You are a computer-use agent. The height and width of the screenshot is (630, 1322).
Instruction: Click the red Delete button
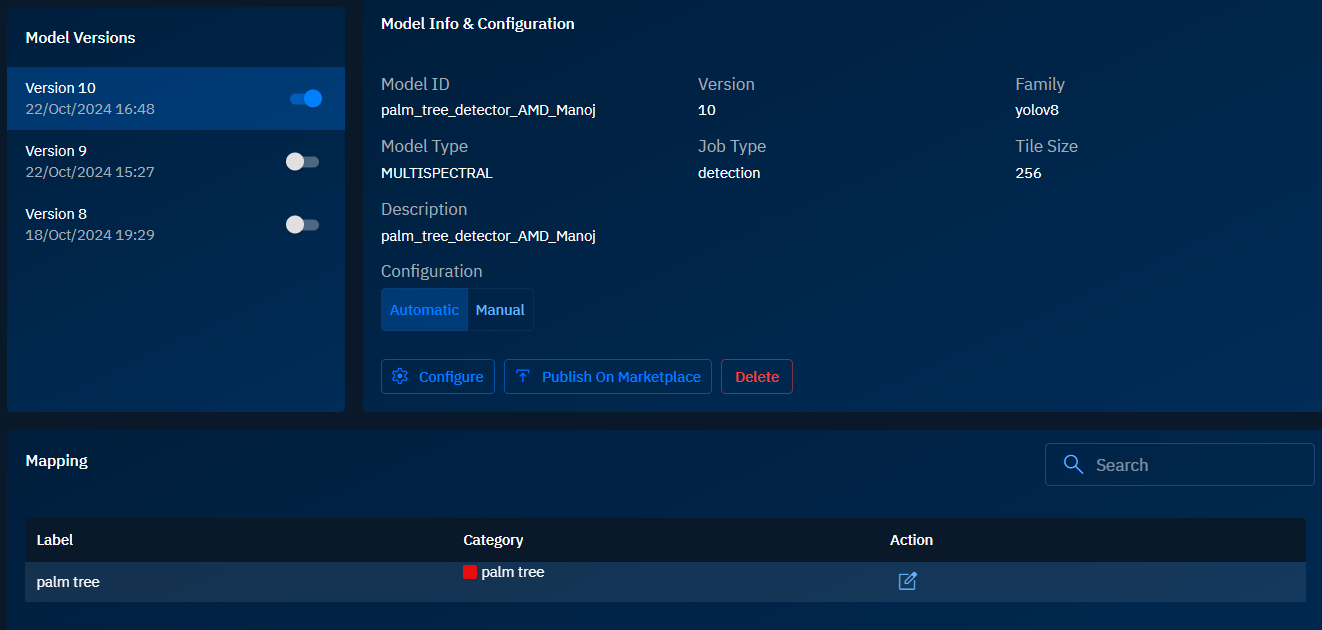756,377
